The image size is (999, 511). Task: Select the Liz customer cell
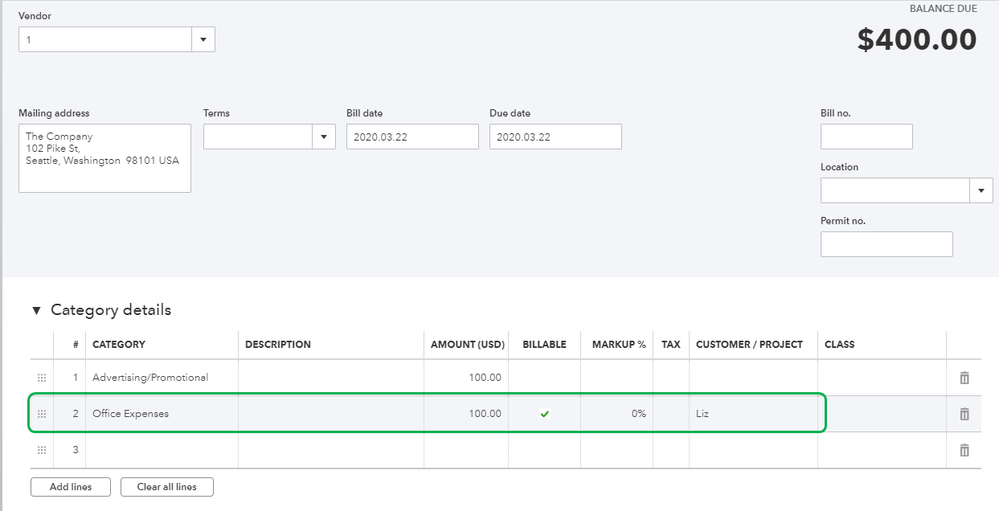click(752, 414)
